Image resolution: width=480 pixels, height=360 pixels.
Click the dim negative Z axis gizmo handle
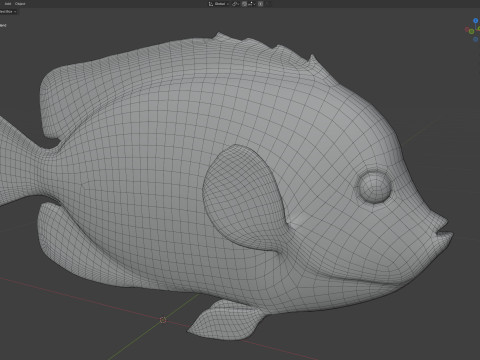click(476, 39)
